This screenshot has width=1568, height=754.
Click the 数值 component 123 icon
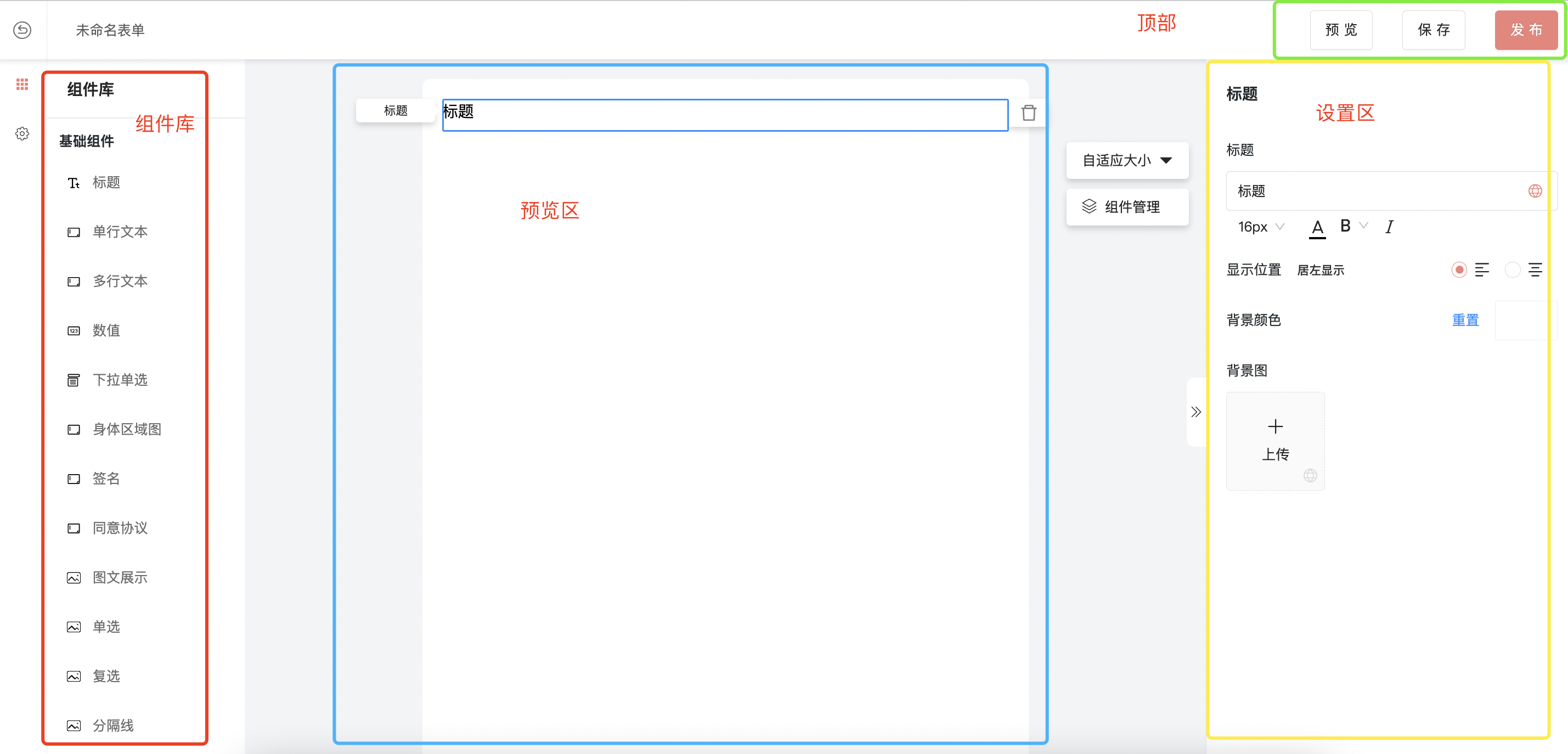(x=74, y=331)
